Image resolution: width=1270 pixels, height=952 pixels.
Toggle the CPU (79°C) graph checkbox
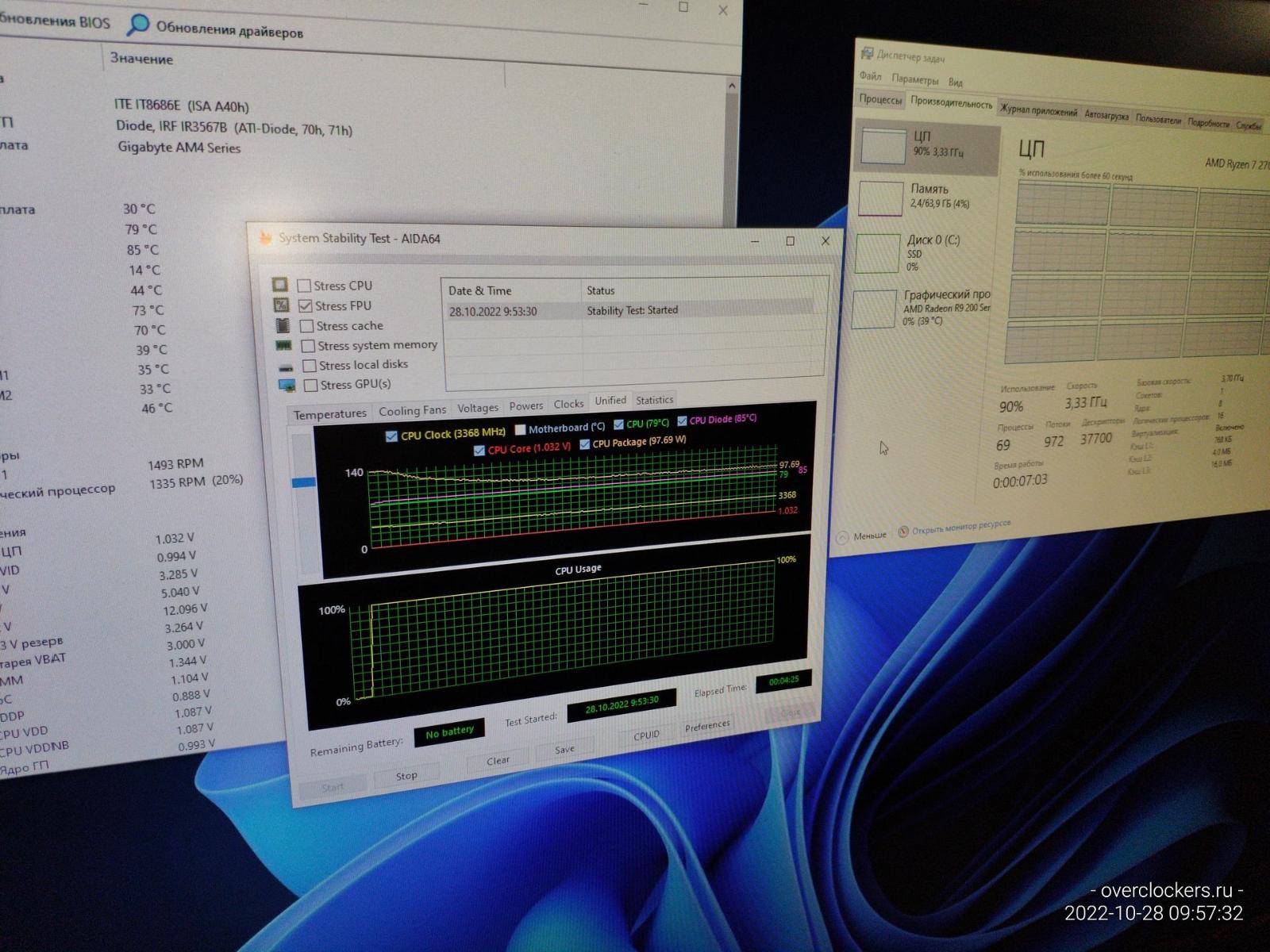coord(619,424)
